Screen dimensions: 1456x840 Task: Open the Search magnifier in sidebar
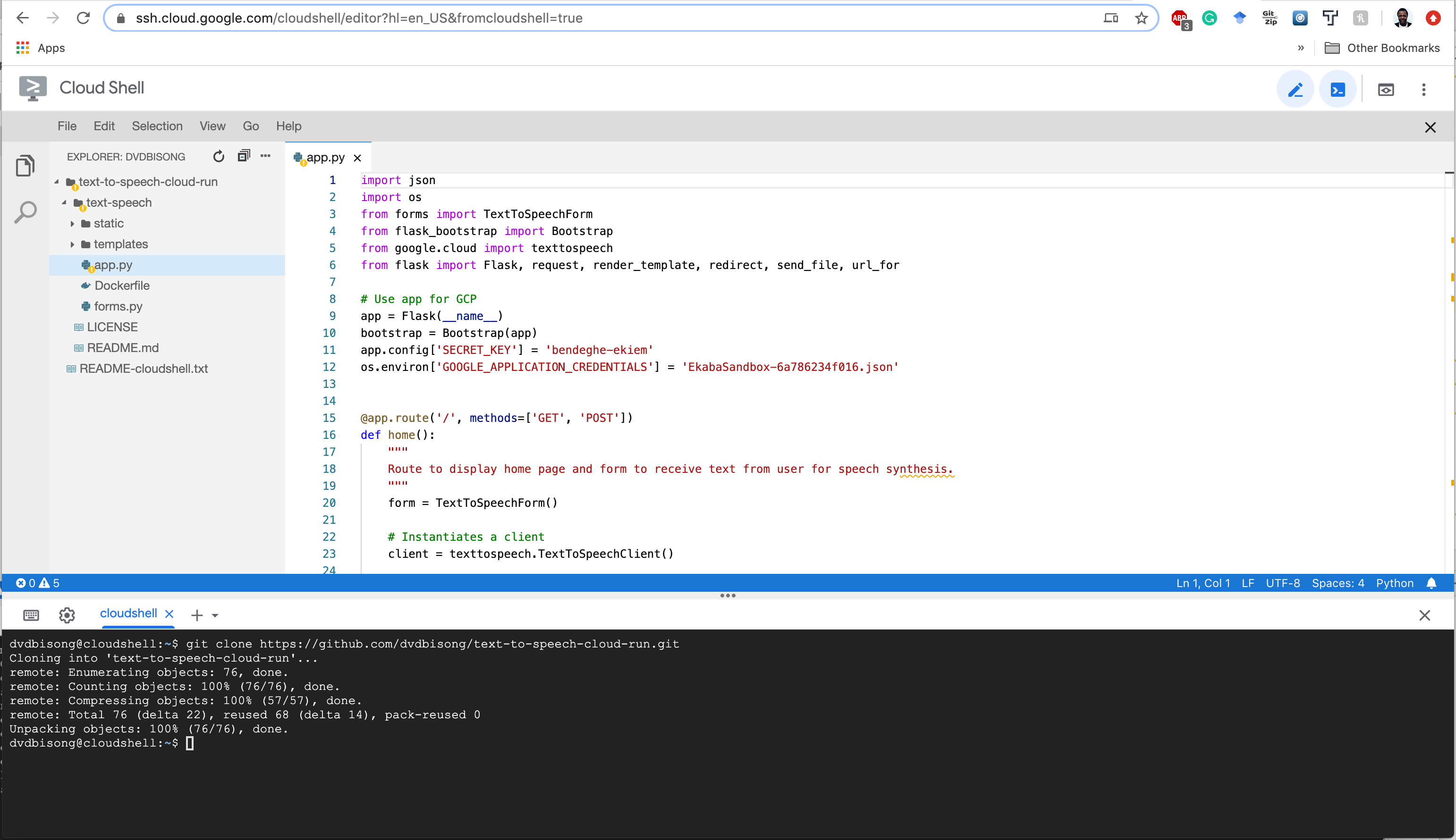point(25,212)
